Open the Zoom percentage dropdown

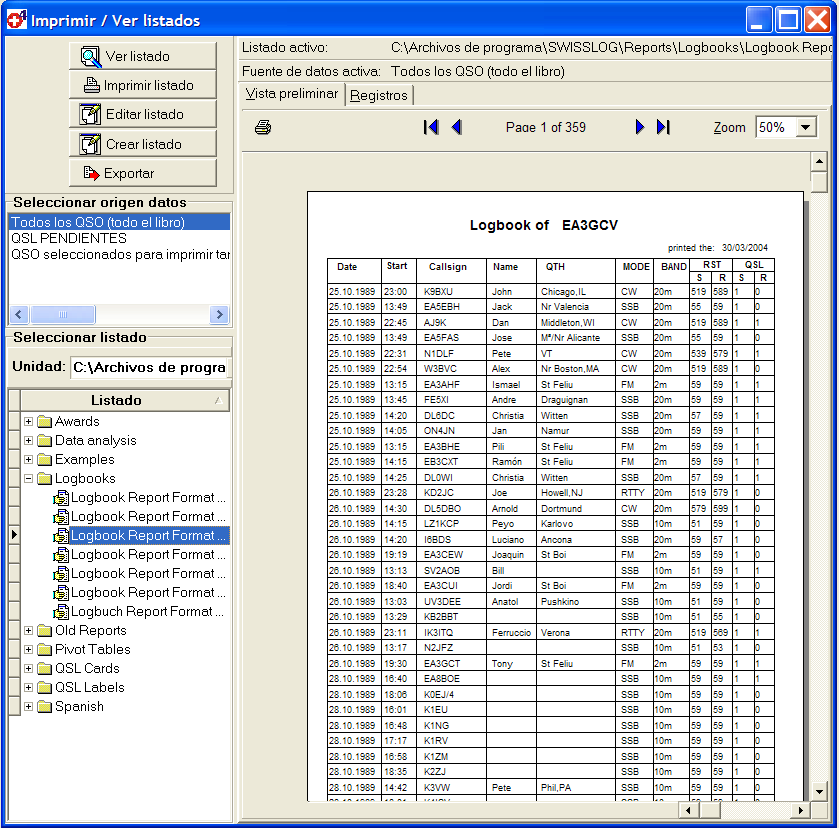click(806, 128)
